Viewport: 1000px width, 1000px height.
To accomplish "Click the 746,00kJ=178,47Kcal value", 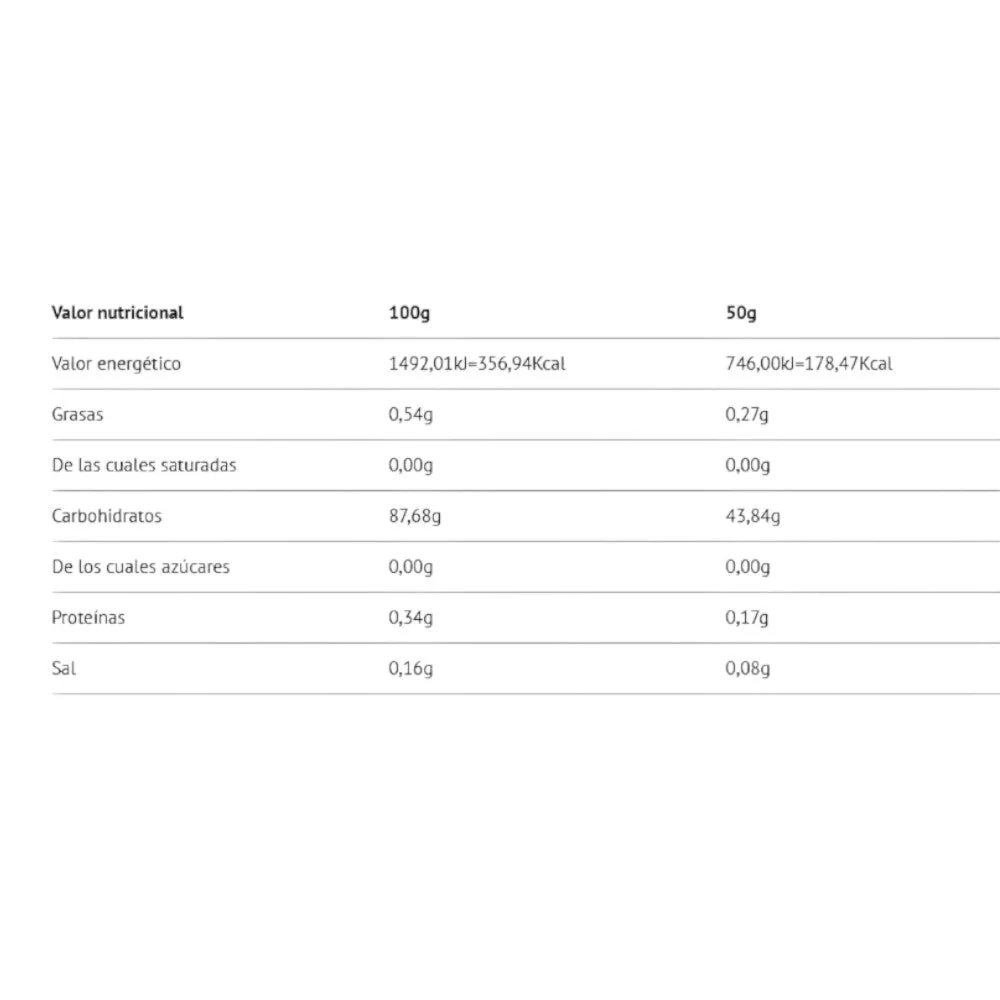I will click(x=809, y=364).
